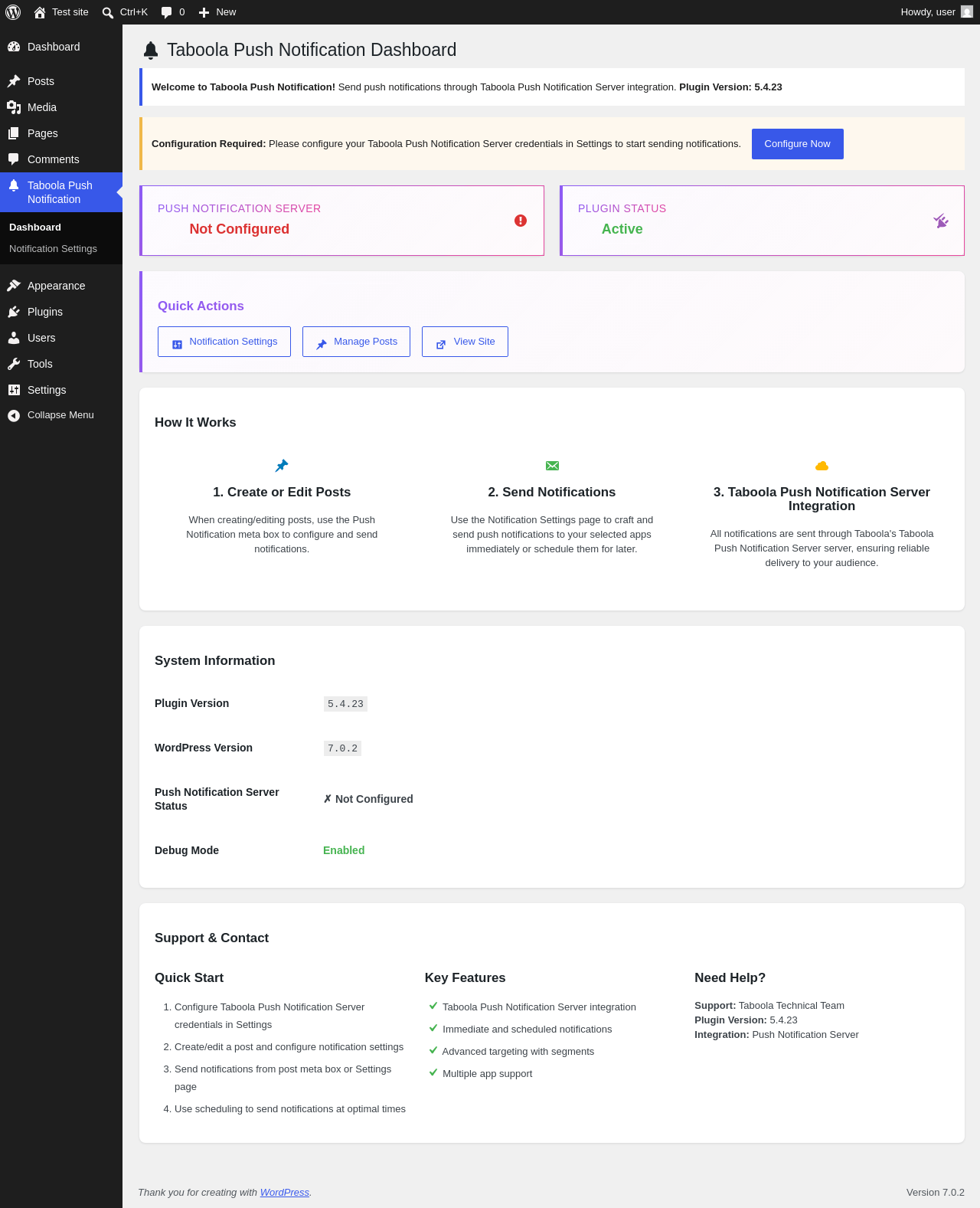The height and width of the screenshot is (1208, 980).
Task: Click the red Not Configured text in the server card
Action: [x=240, y=229]
